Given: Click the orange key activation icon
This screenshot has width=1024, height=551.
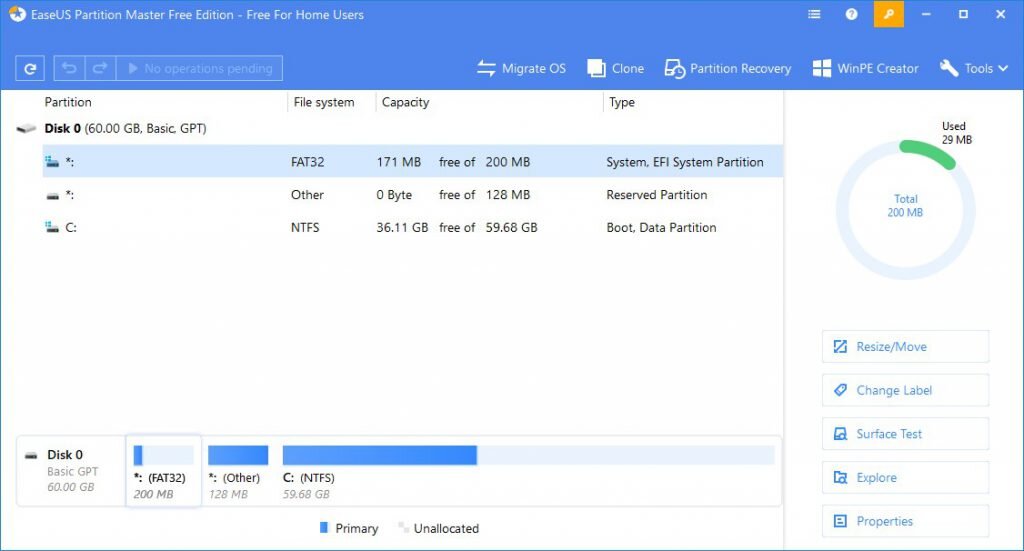Looking at the screenshot, I should (x=889, y=14).
